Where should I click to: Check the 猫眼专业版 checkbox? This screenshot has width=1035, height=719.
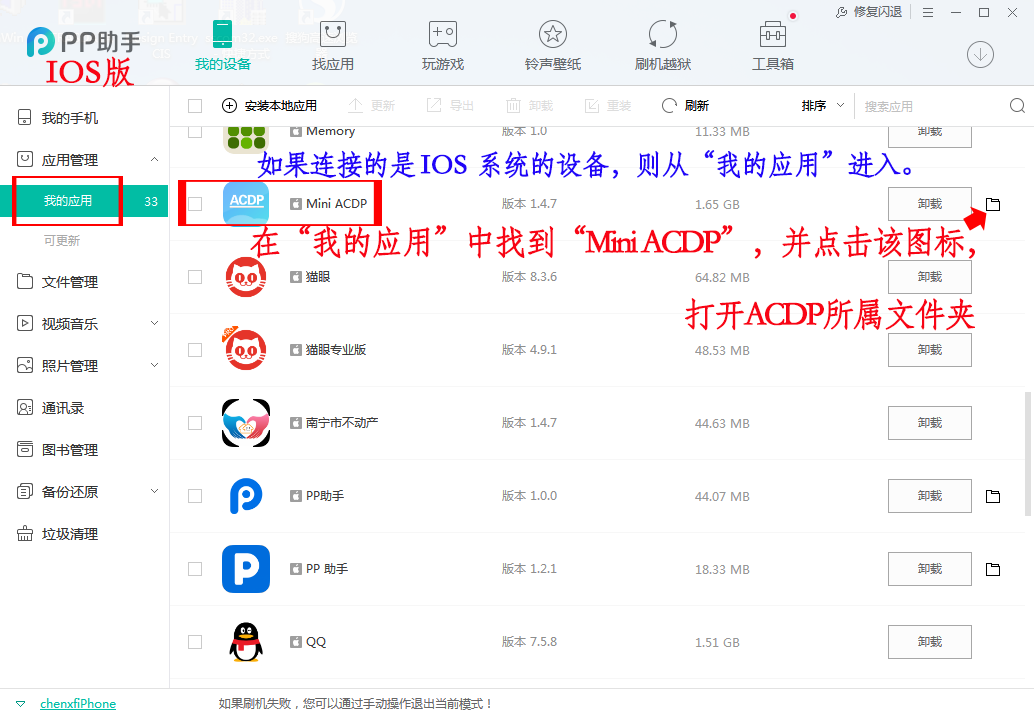click(x=195, y=350)
